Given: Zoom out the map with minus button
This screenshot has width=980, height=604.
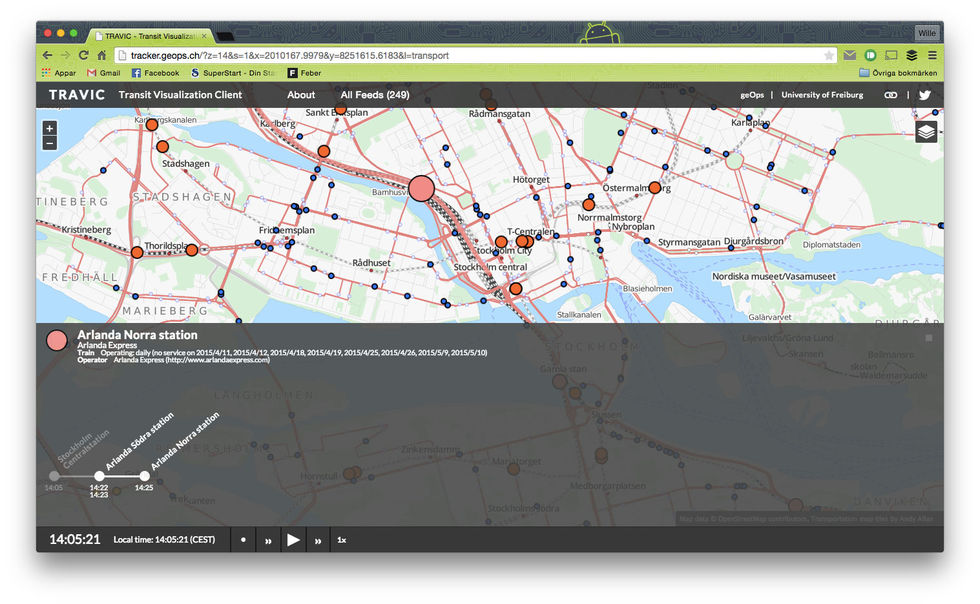Looking at the screenshot, I should click(x=50, y=143).
